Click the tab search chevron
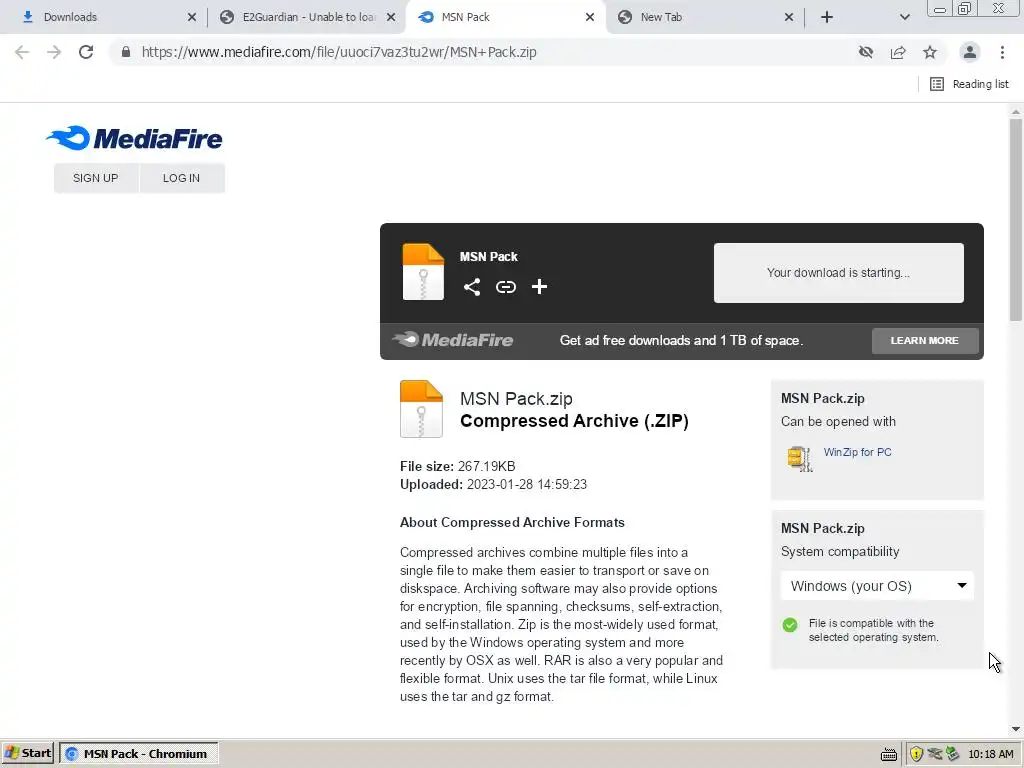This screenshot has height=768, width=1024. pyautogui.click(x=904, y=17)
